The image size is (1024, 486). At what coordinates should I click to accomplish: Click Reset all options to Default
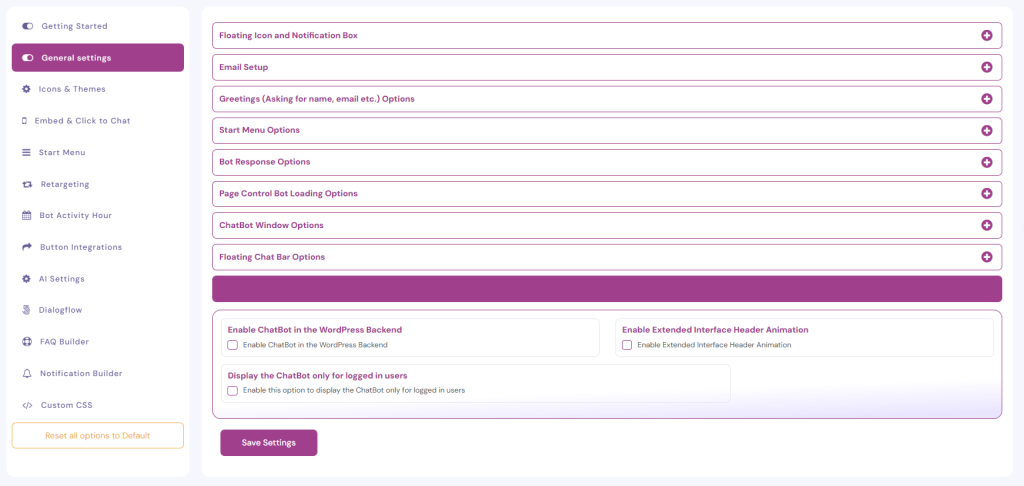click(97, 436)
